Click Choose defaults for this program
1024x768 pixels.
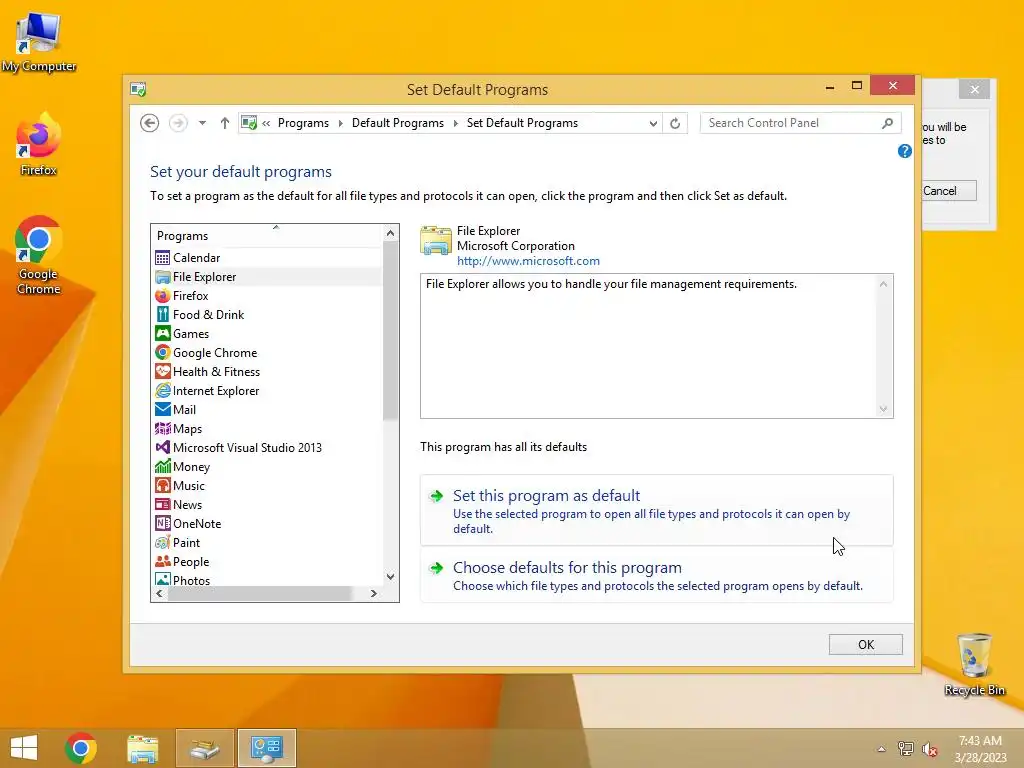656,575
